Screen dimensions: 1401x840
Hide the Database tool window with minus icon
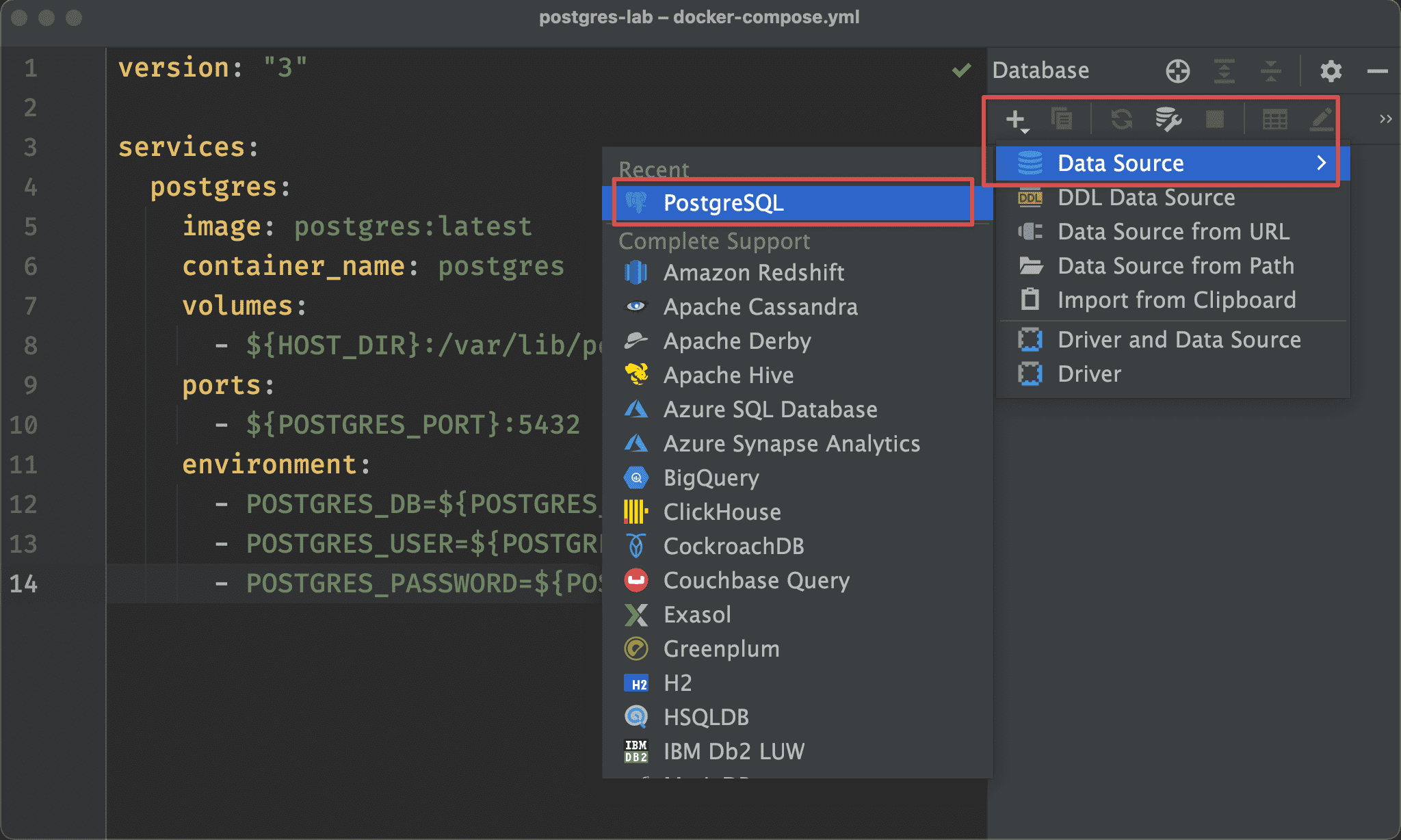(x=1377, y=70)
